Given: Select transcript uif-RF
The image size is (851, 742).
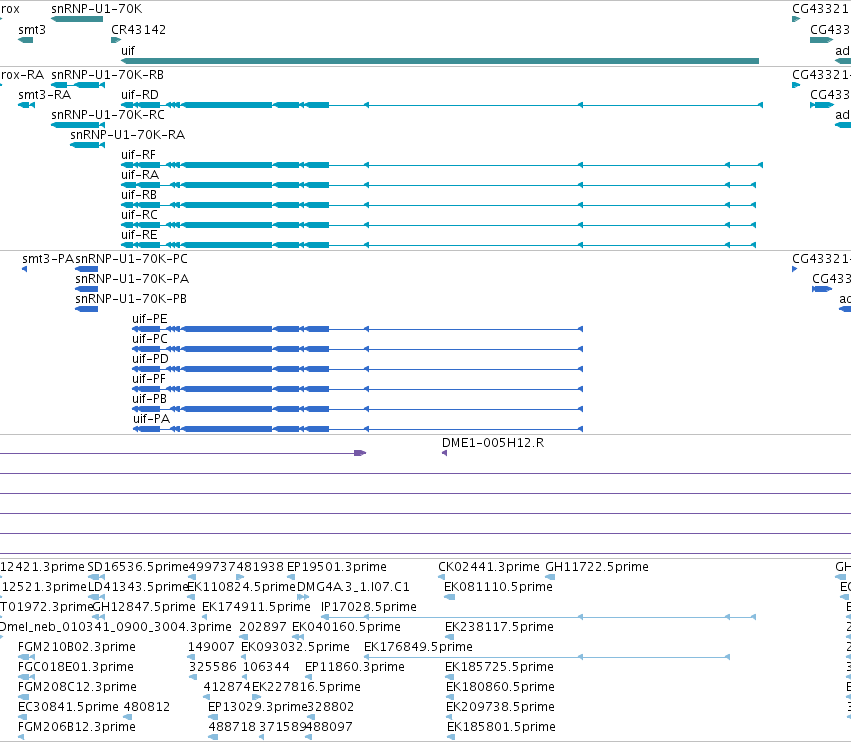Looking at the screenshot, I should pyautogui.click(x=442, y=165).
